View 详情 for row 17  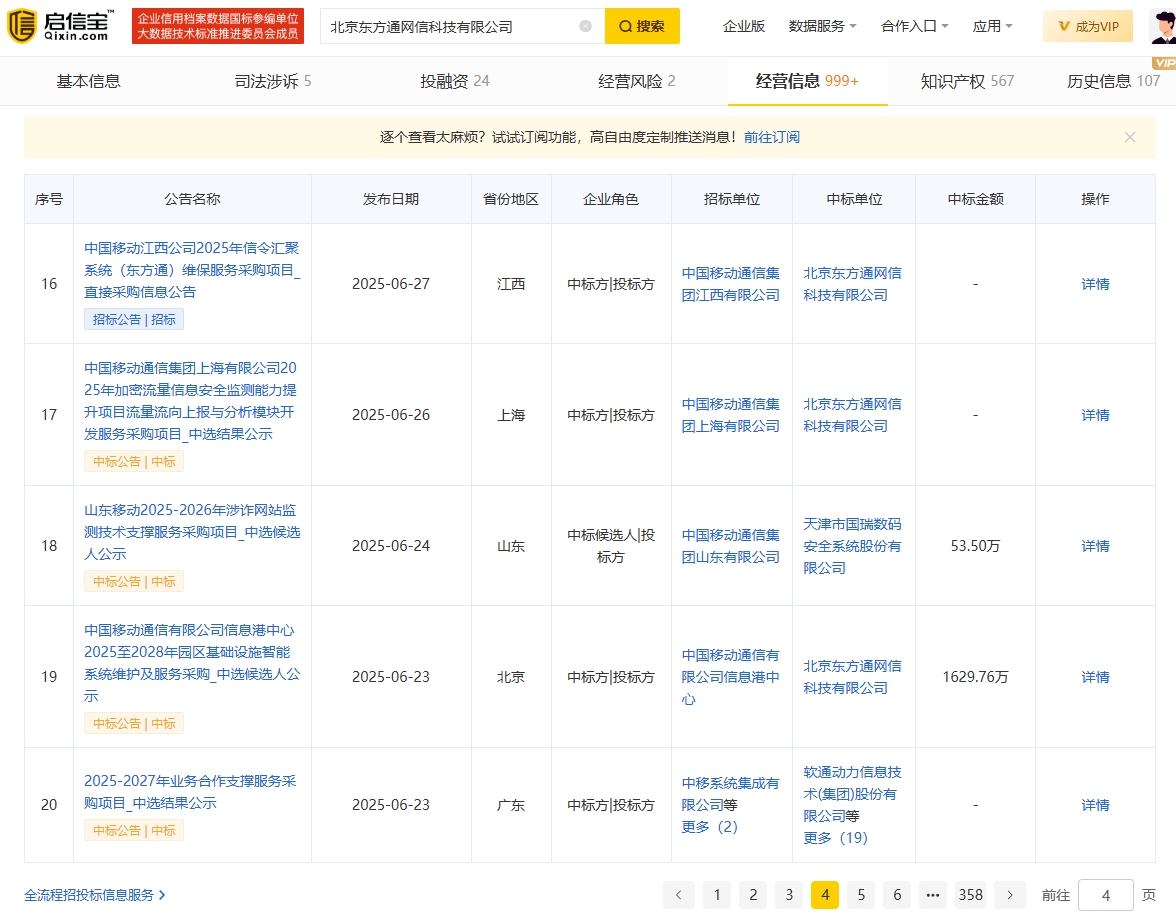[x=1095, y=415]
